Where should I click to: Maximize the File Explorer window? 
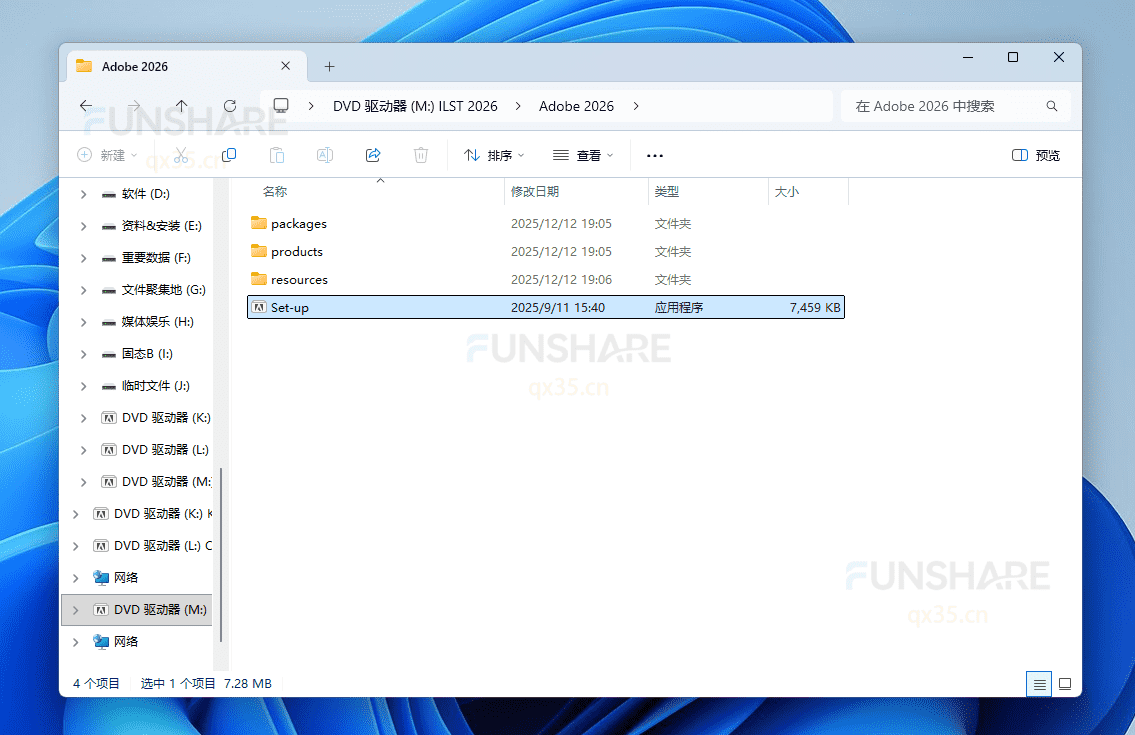coord(1013,57)
